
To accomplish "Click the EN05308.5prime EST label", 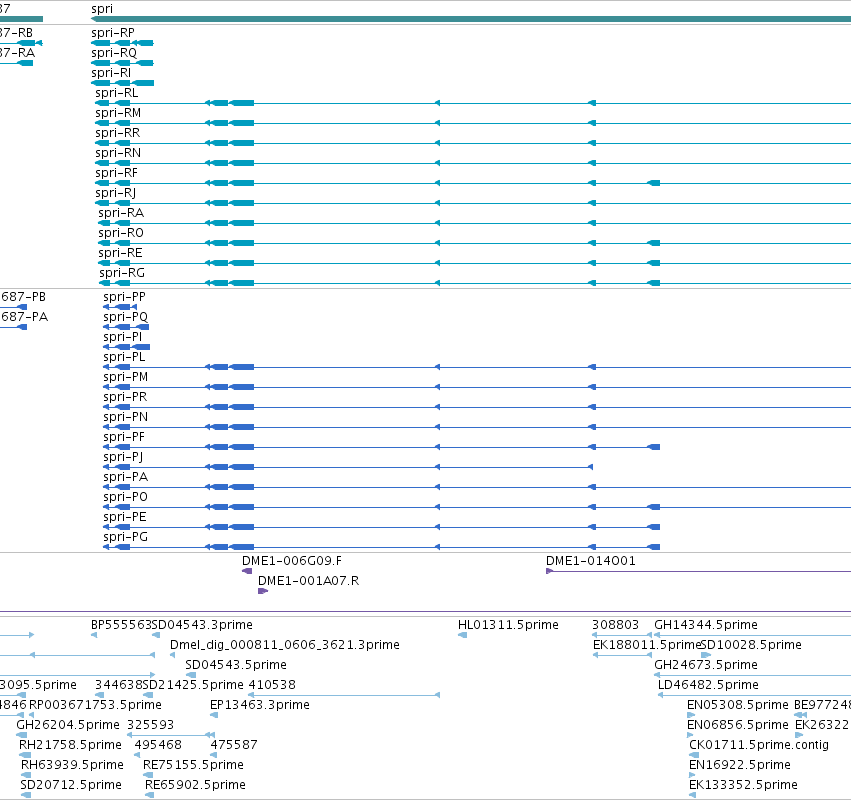I will (x=738, y=705).
